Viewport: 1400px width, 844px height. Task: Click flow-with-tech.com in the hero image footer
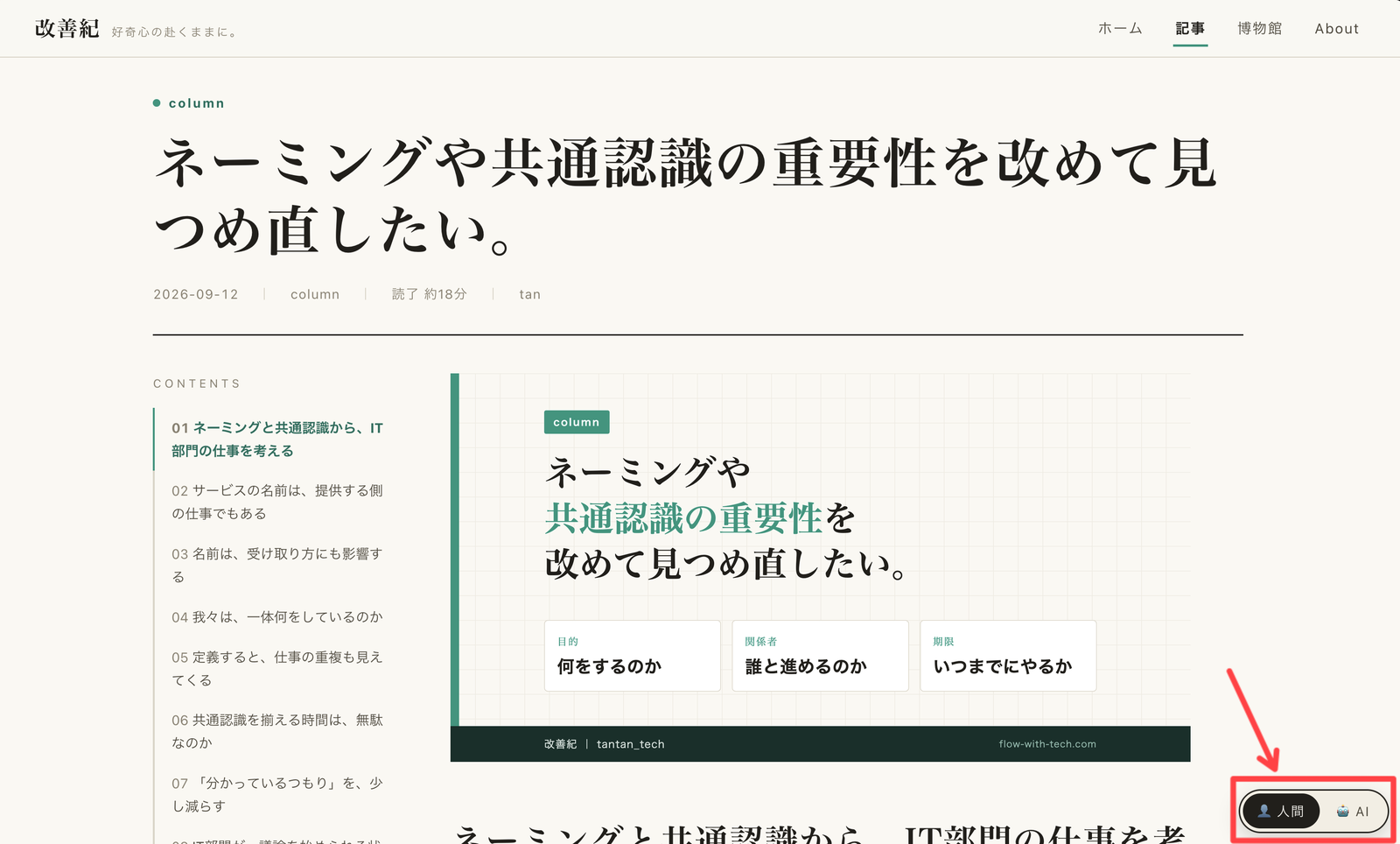1047,744
